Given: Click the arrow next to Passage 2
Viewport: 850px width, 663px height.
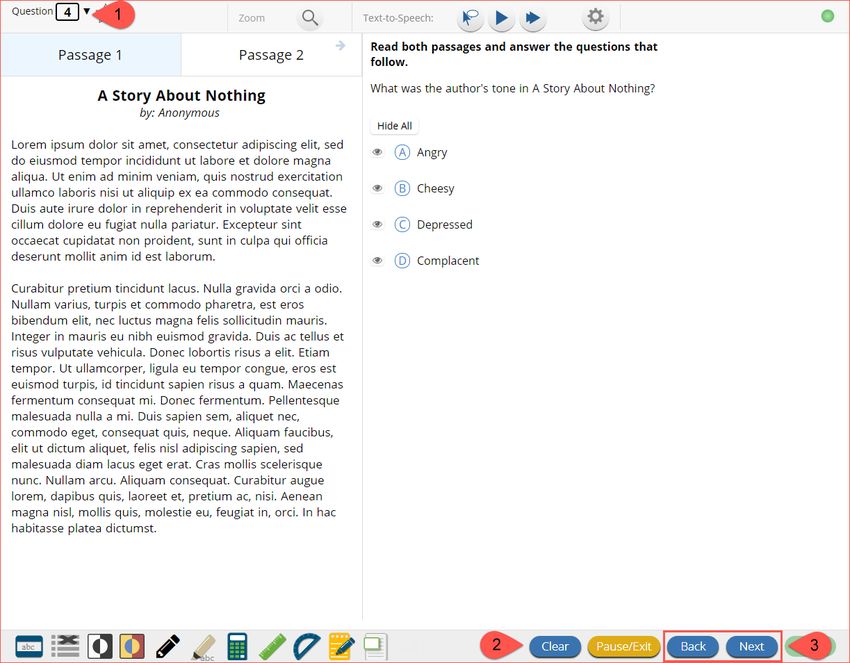Looking at the screenshot, I should [x=340, y=46].
